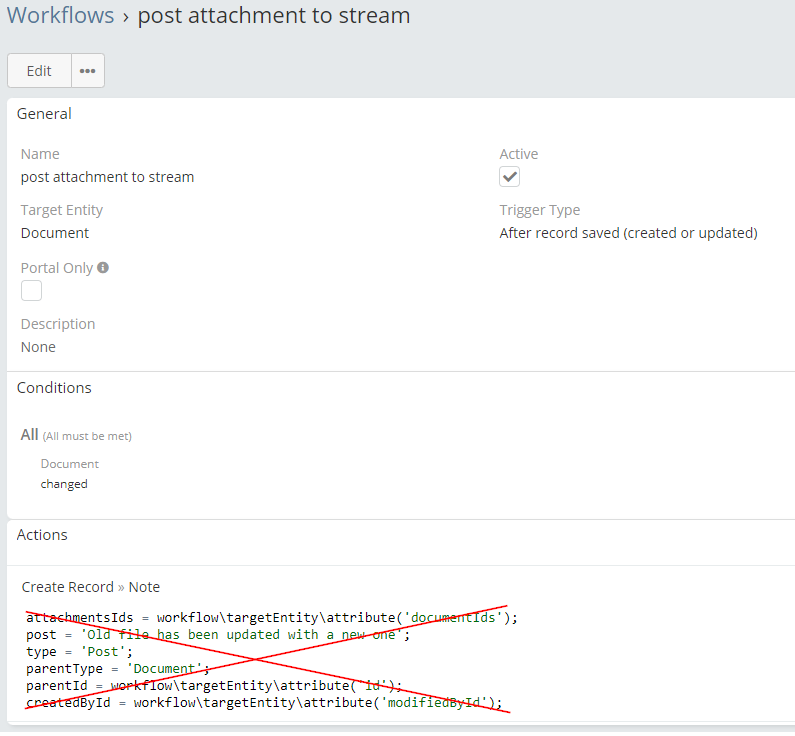
Task: Click the Portal Only info icon
Action: coord(103,268)
